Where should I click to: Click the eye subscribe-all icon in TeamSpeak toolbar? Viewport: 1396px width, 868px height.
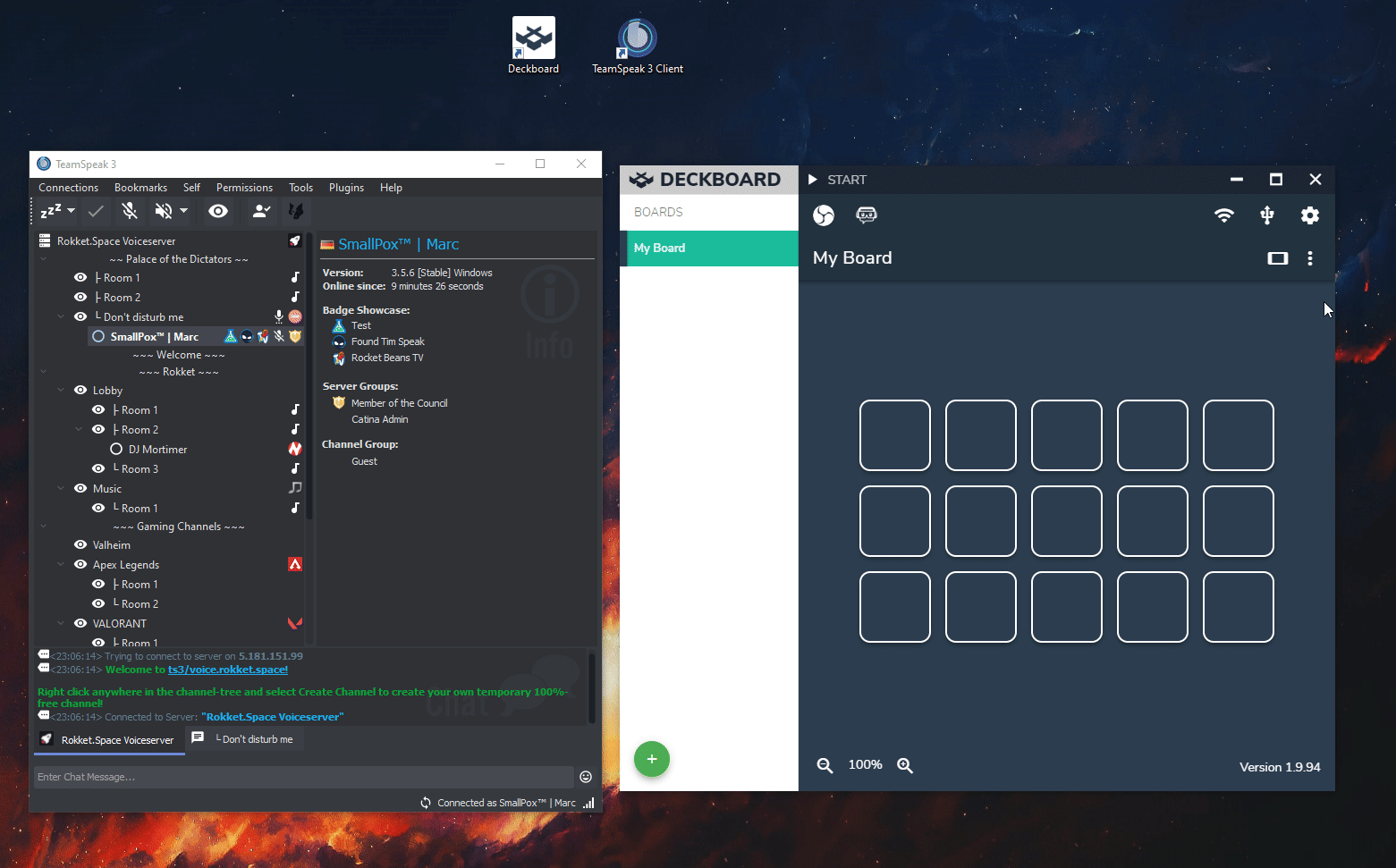coord(218,211)
